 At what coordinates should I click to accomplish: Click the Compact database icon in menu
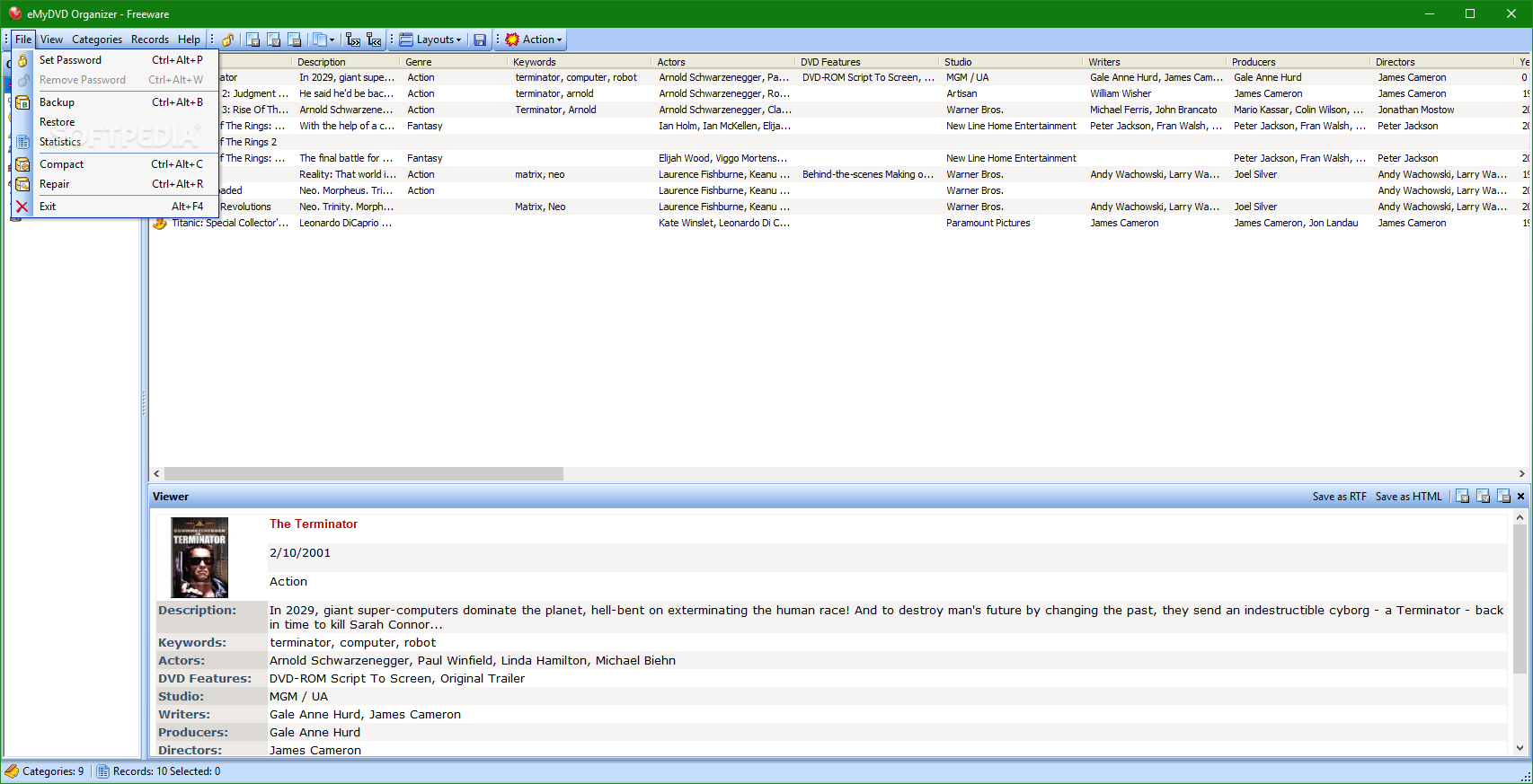click(22, 164)
